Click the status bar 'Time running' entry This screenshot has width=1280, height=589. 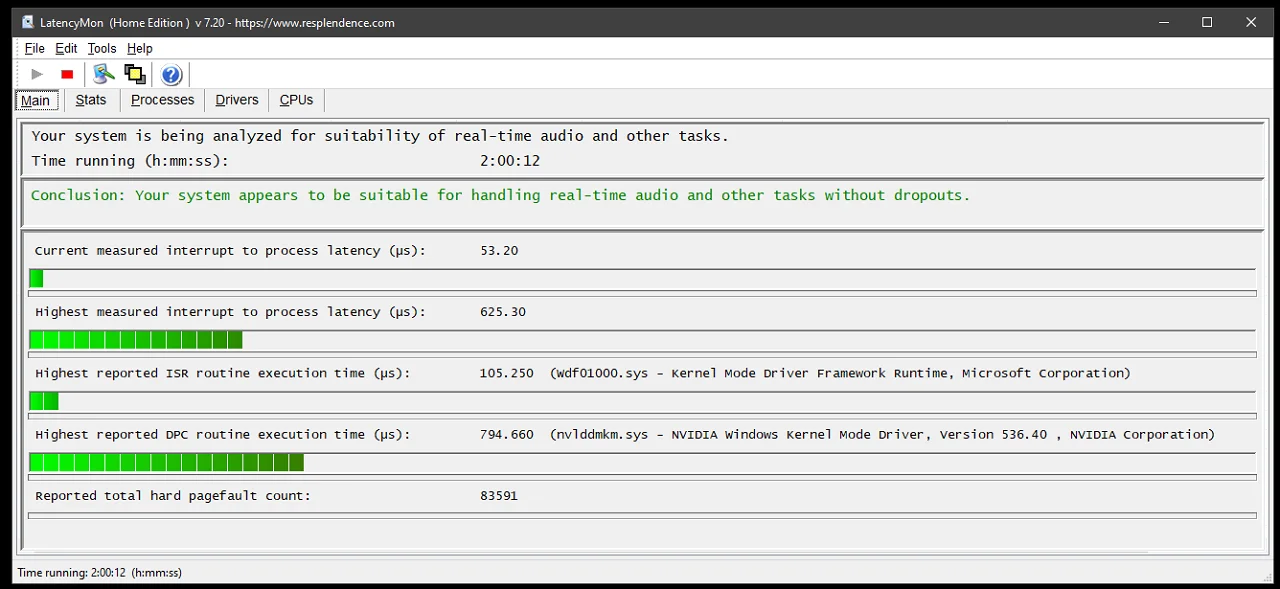tap(100, 573)
